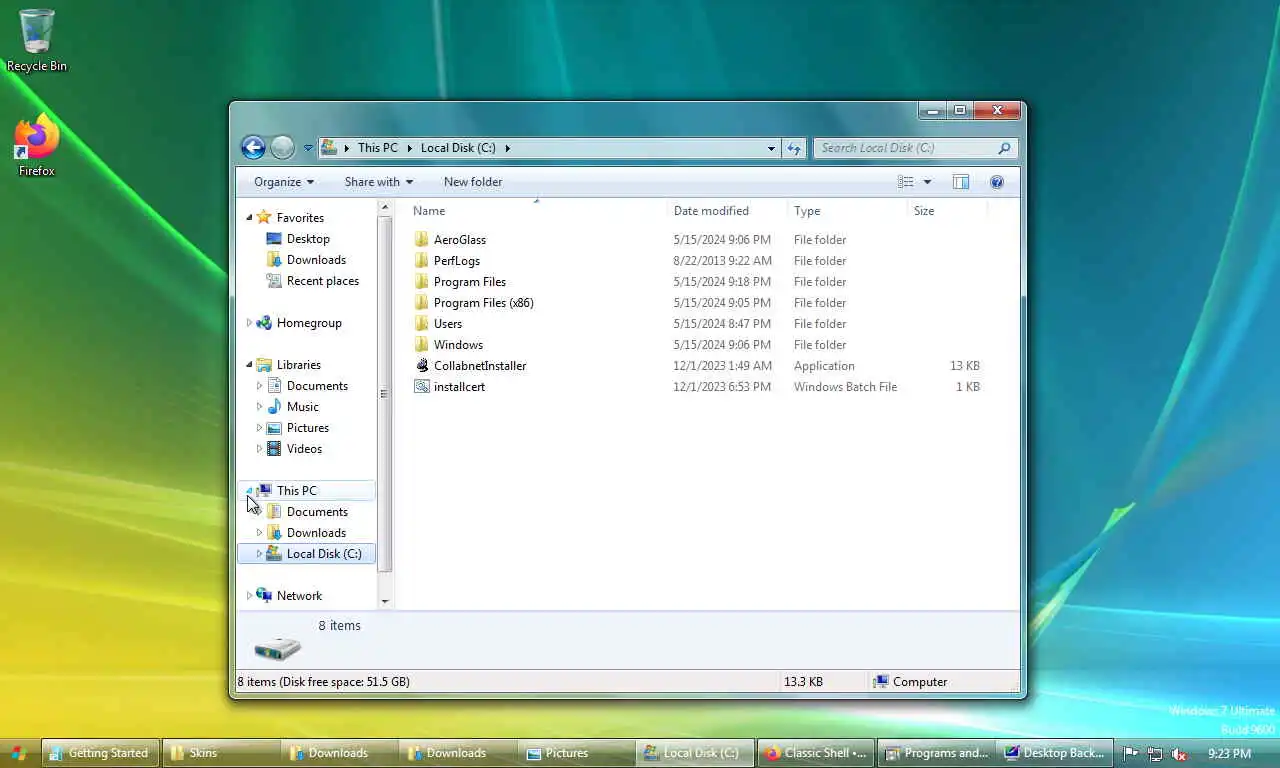Collapse the Libraries tree group
Image resolution: width=1280 pixels, height=768 pixels.
[x=250, y=365]
